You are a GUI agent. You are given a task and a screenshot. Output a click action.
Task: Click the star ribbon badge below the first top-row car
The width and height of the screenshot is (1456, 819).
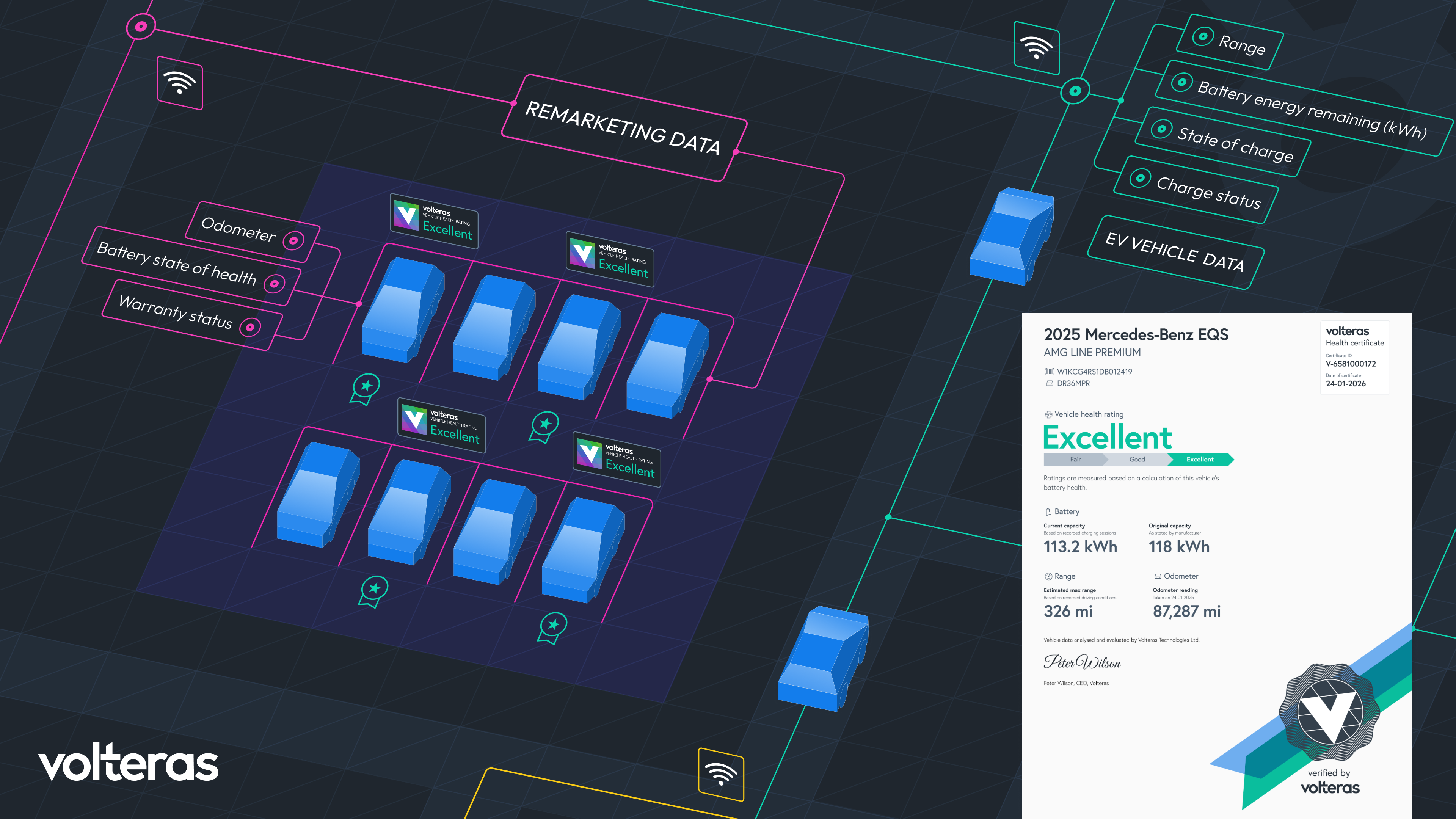[364, 389]
